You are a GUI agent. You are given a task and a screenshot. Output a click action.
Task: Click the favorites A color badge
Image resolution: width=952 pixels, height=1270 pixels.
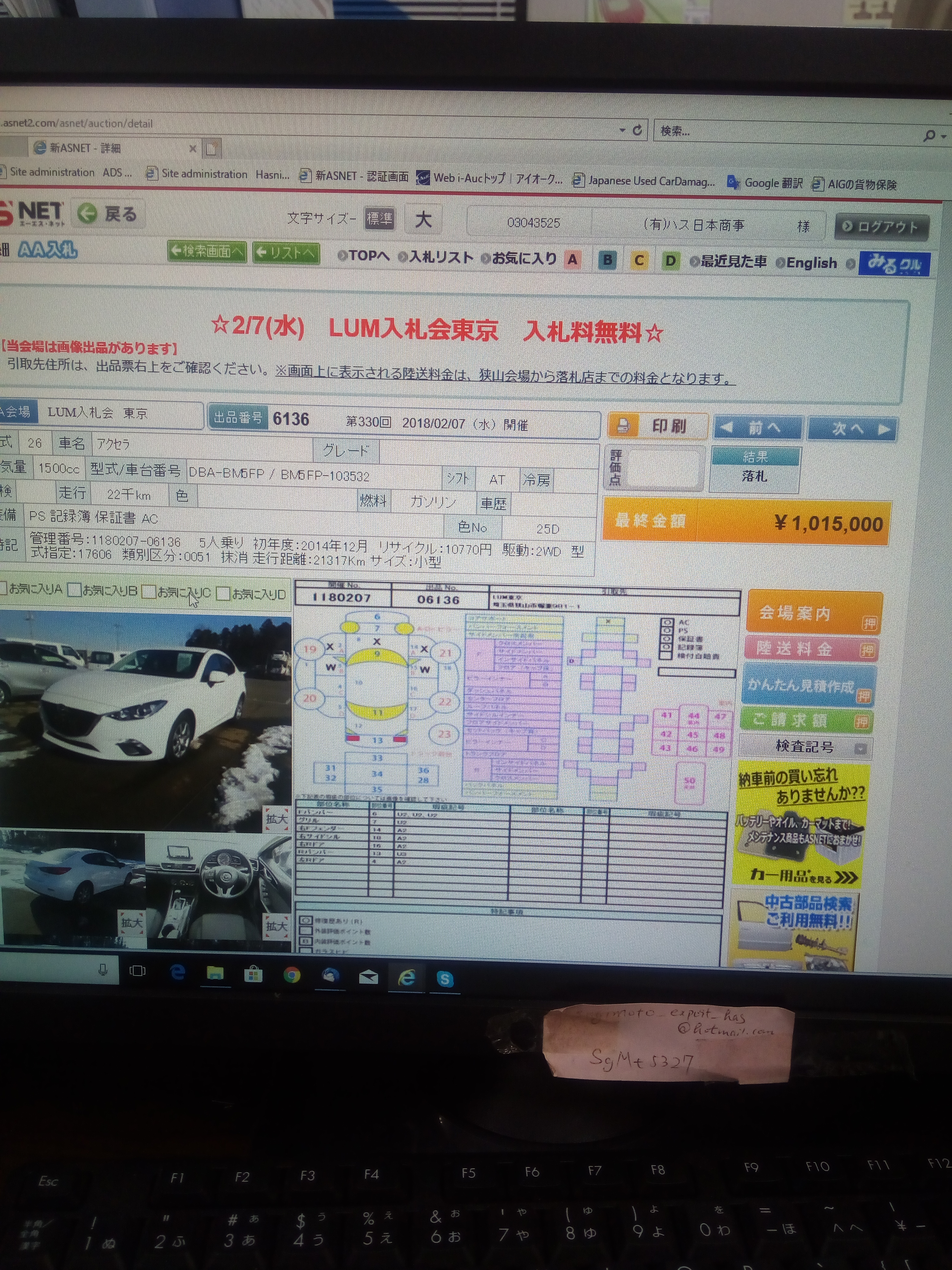572,260
